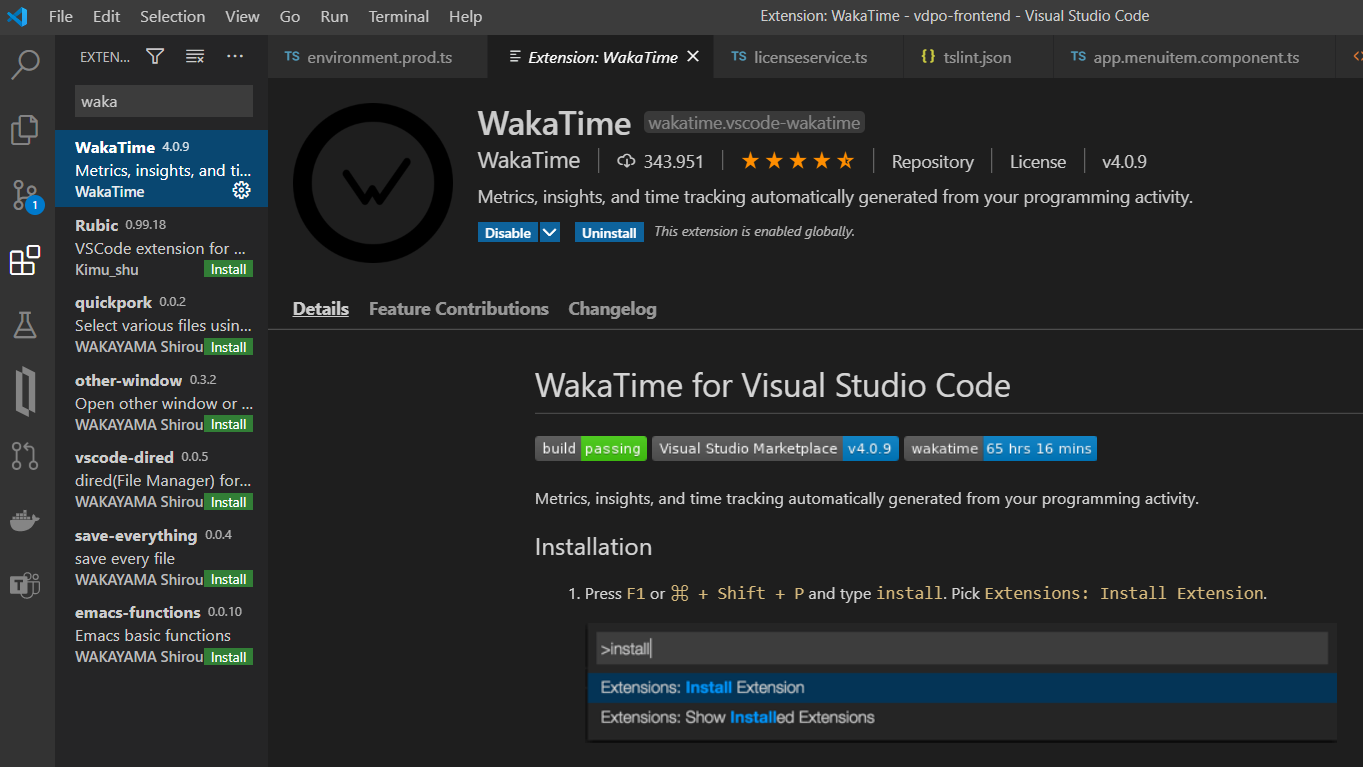Screen dimensions: 1363x767
Task: Click the WakaTime manage gear icon
Action: pos(241,190)
